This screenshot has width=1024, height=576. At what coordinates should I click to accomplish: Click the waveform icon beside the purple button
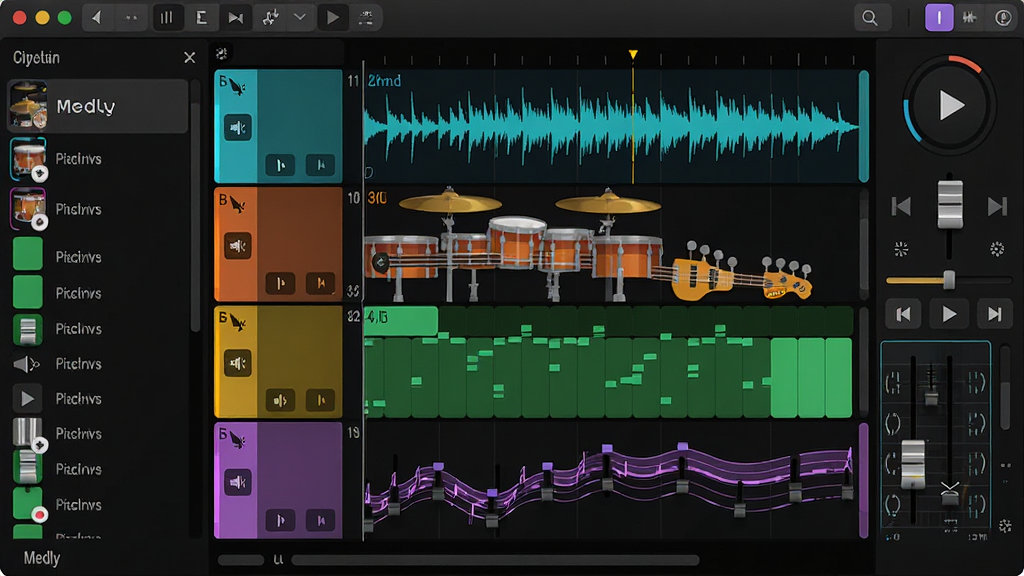point(970,18)
